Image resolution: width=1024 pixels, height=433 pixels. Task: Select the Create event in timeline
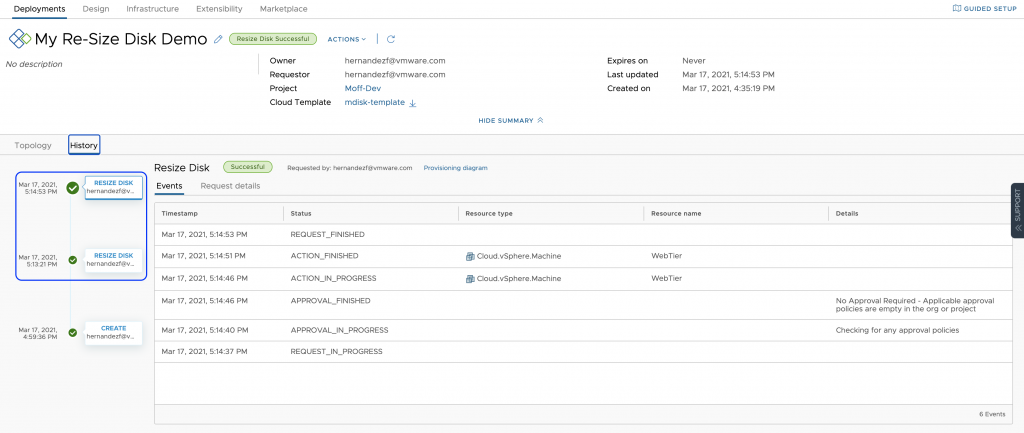[x=113, y=332]
